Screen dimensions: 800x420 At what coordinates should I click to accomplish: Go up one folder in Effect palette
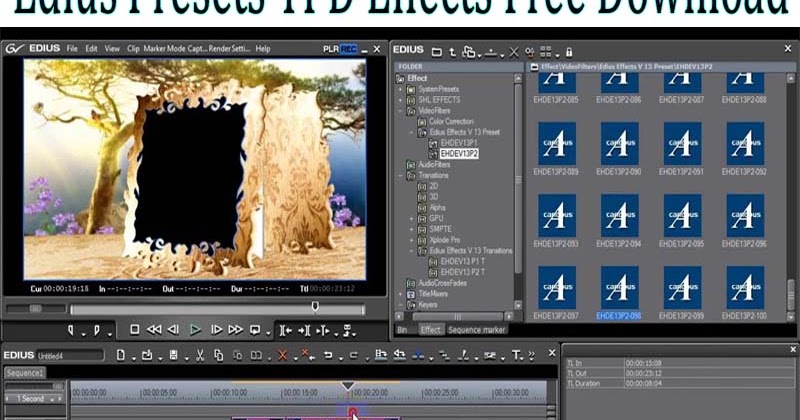pyautogui.click(x=453, y=52)
